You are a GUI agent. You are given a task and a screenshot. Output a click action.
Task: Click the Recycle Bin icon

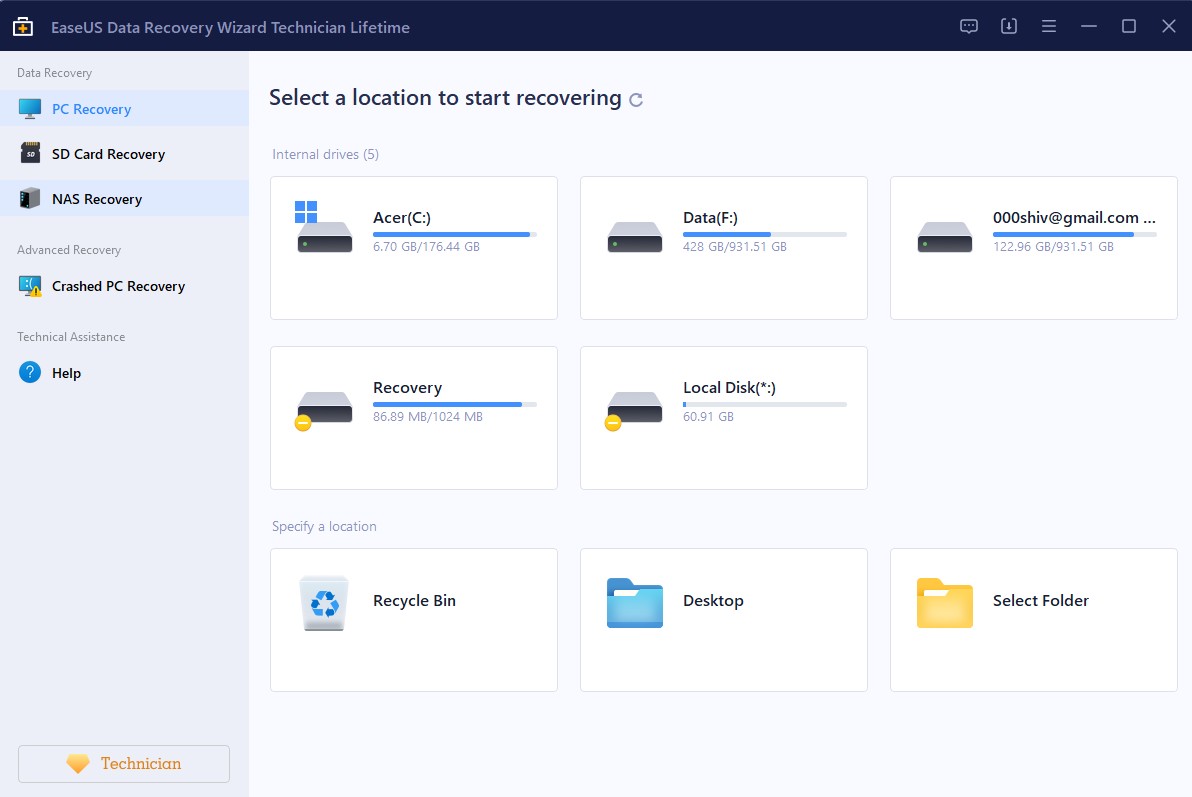coord(324,603)
